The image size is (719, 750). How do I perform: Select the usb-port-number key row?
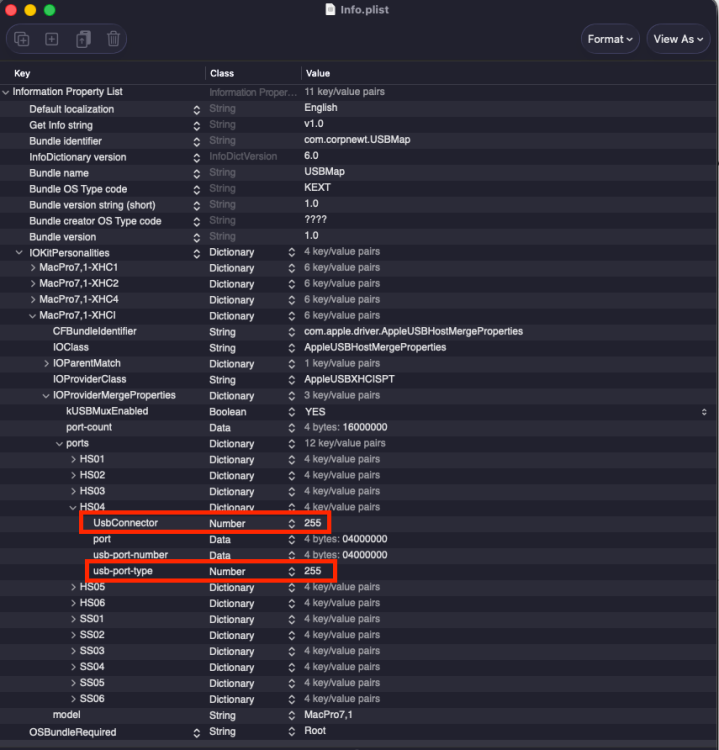coord(130,555)
